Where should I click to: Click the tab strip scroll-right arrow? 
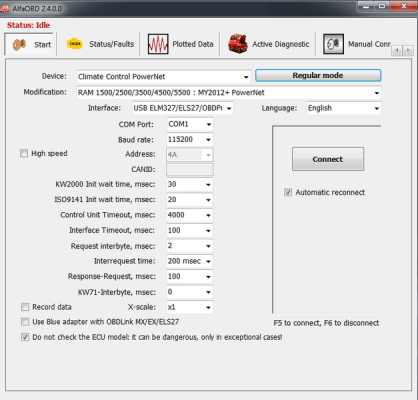point(407,50)
